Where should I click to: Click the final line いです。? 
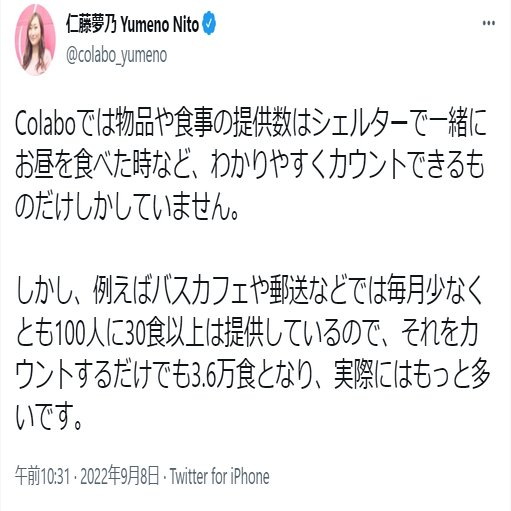(x=49, y=417)
